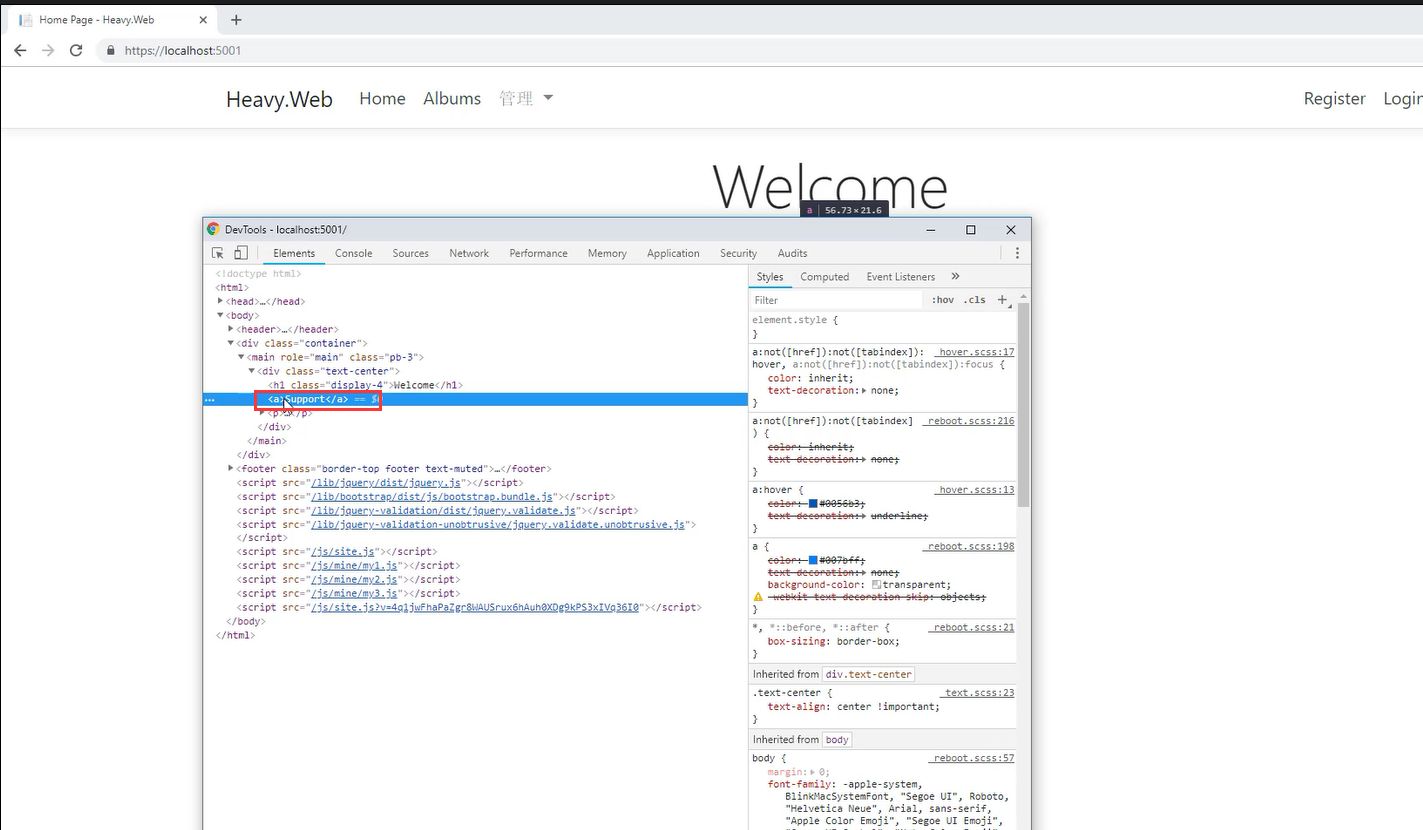Toggle the .cls class editor
The height and width of the screenshot is (830, 1423).
coord(974,300)
